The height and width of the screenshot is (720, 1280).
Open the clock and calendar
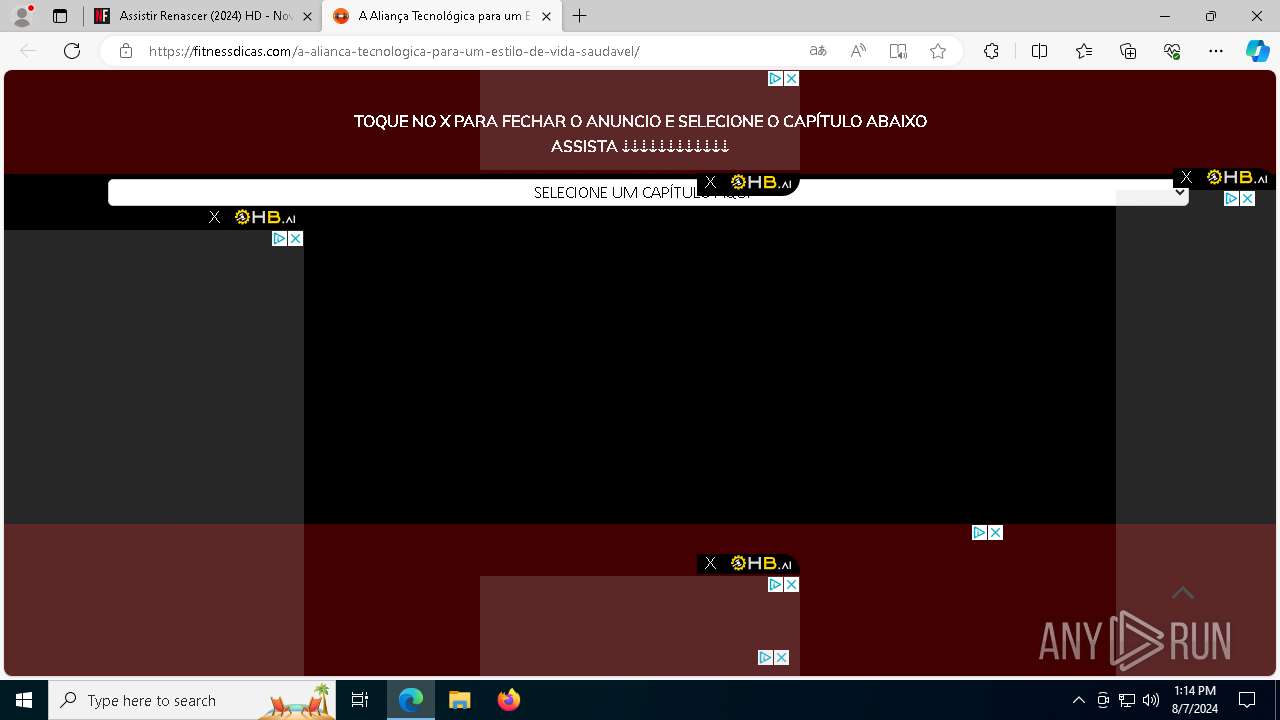coord(1195,700)
